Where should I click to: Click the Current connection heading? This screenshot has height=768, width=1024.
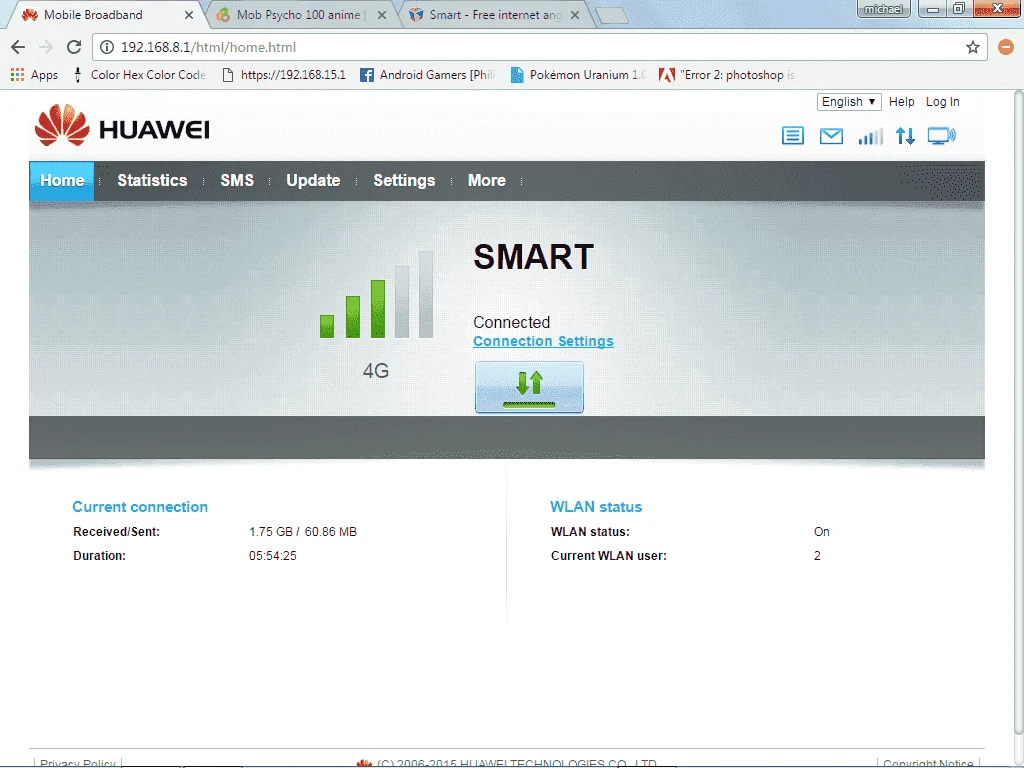tap(140, 507)
